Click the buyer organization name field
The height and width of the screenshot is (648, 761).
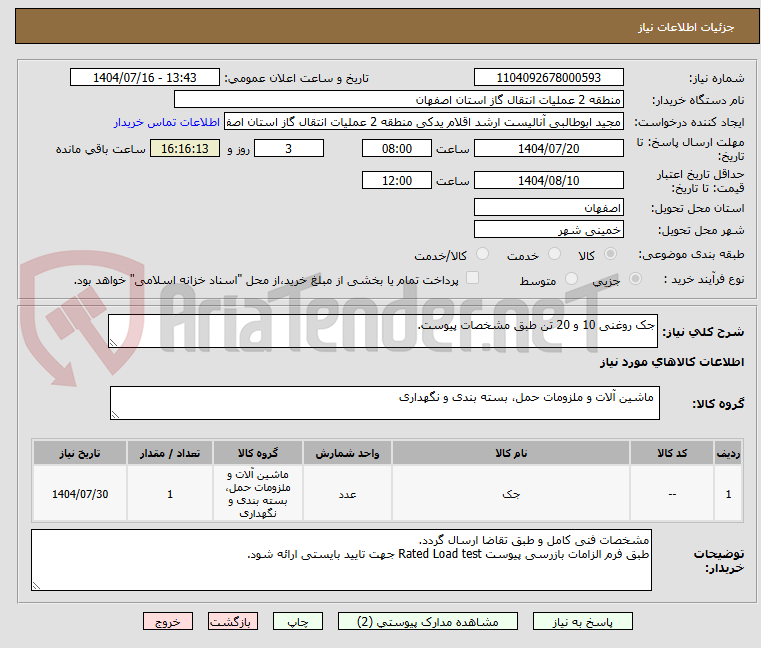398,100
